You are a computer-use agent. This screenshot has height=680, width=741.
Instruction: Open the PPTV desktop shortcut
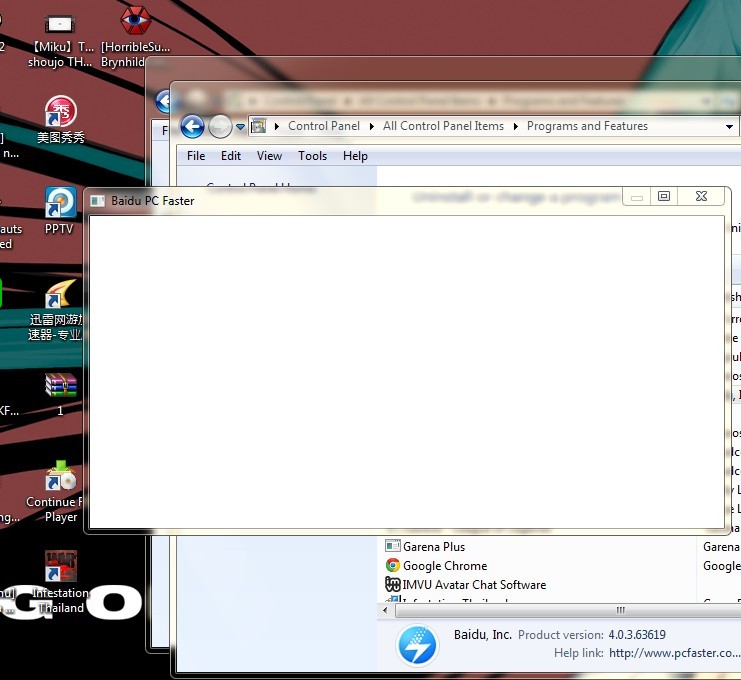pos(60,203)
